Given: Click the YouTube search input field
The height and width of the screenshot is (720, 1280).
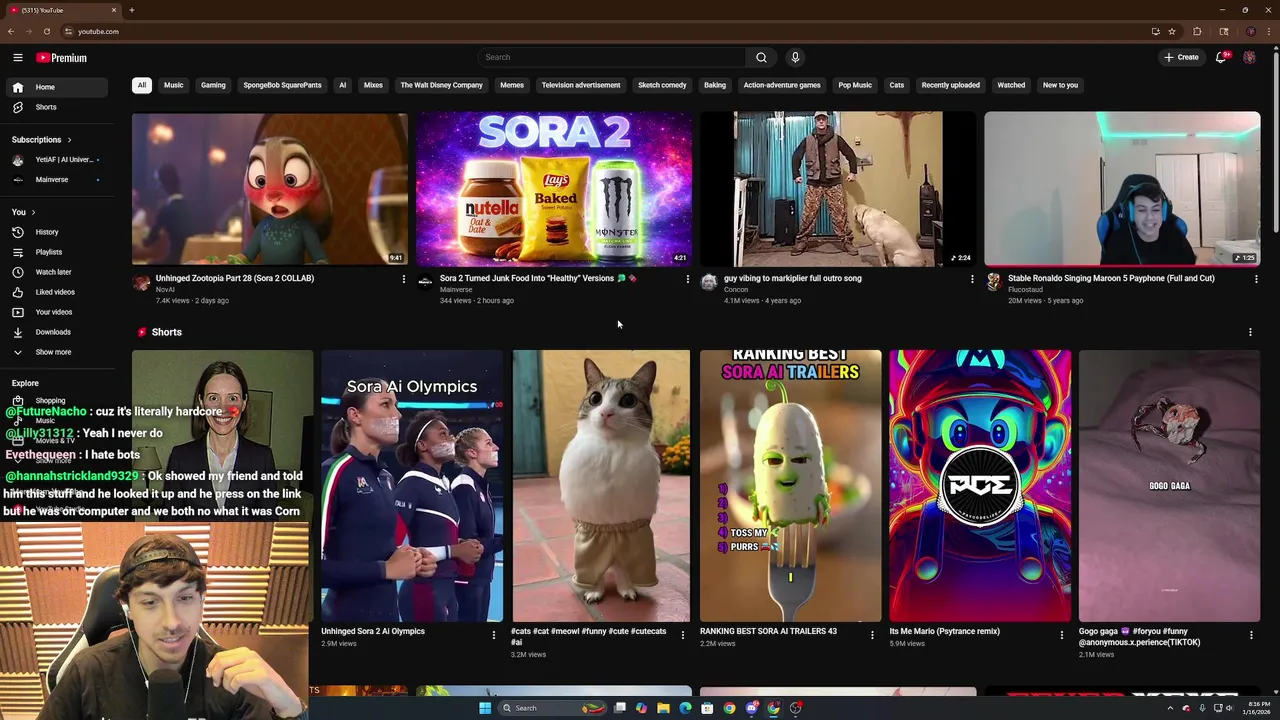Looking at the screenshot, I should [611, 57].
